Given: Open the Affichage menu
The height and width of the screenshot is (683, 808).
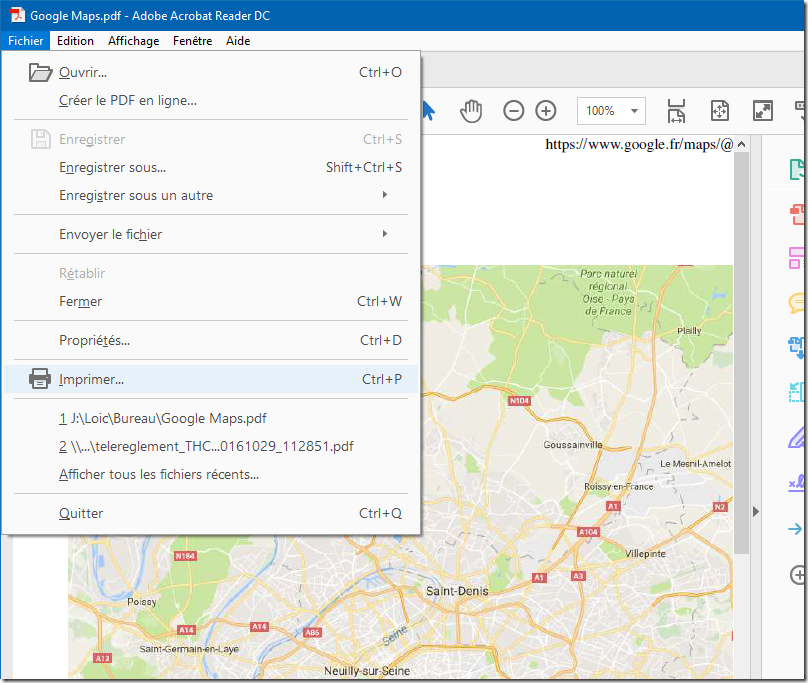Looking at the screenshot, I should (133, 41).
